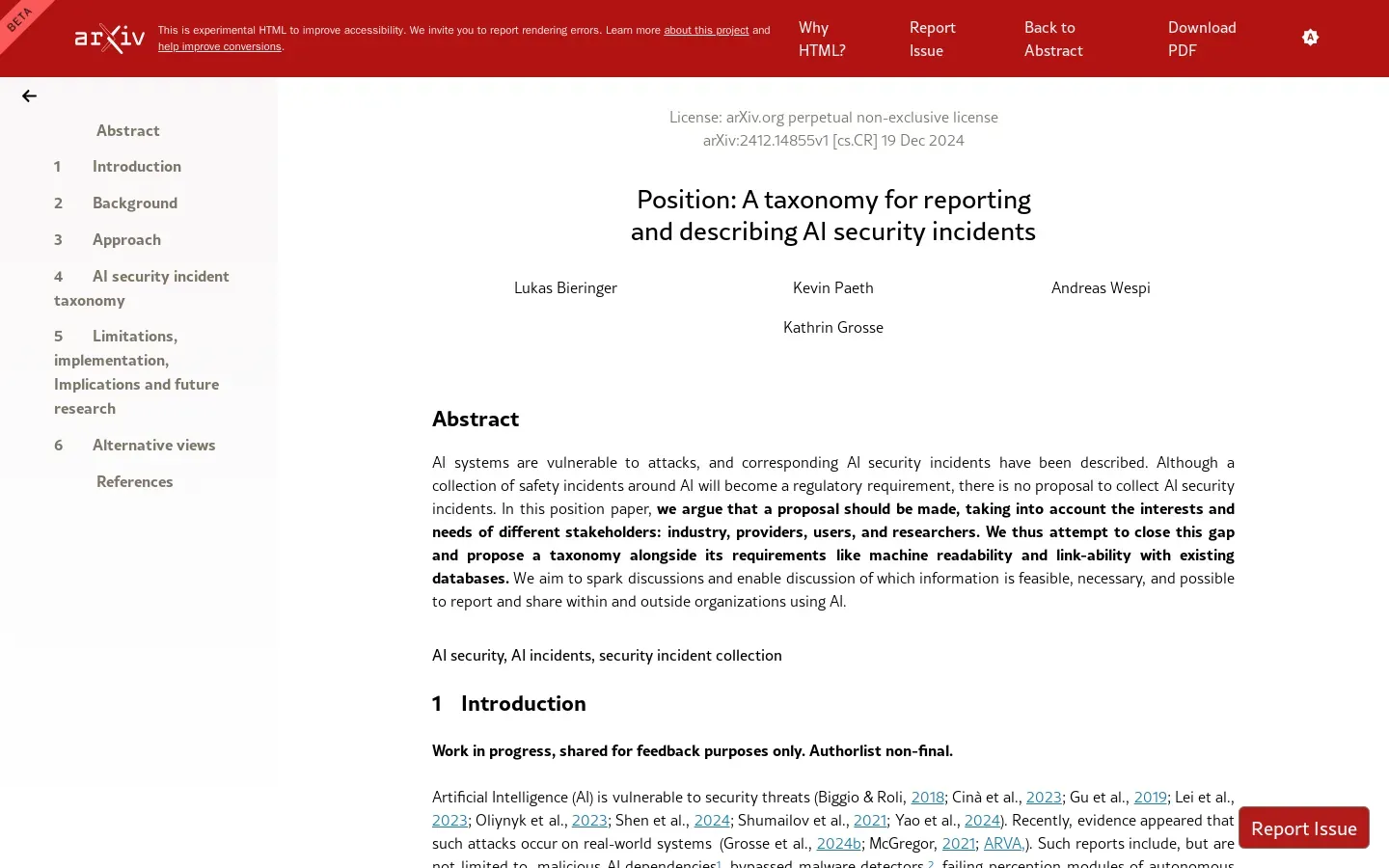The width and height of the screenshot is (1389, 868).
Task: Toggle the dark mode theme icon
Action: pyautogui.click(x=1310, y=38)
